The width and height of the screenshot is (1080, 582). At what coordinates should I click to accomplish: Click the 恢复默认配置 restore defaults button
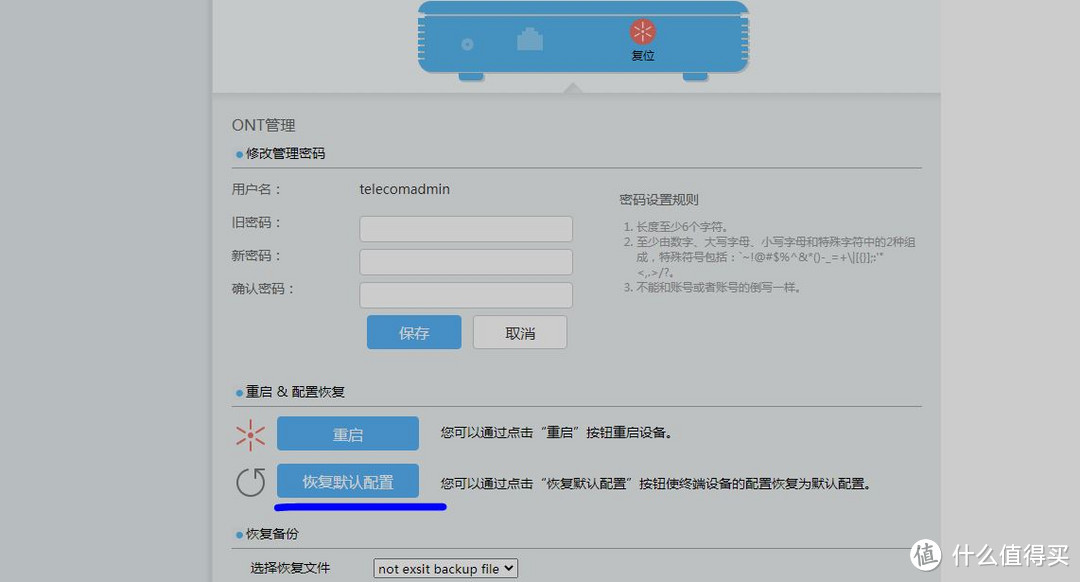click(x=347, y=482)
